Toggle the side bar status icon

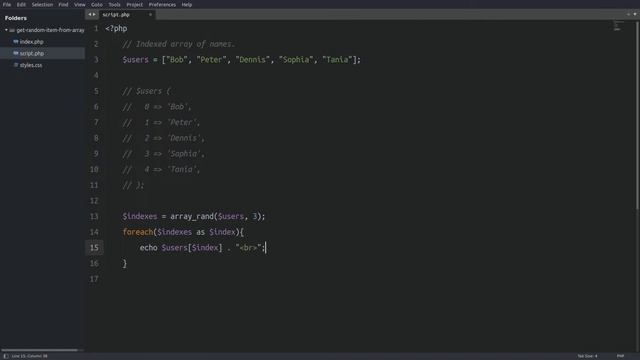6,356
